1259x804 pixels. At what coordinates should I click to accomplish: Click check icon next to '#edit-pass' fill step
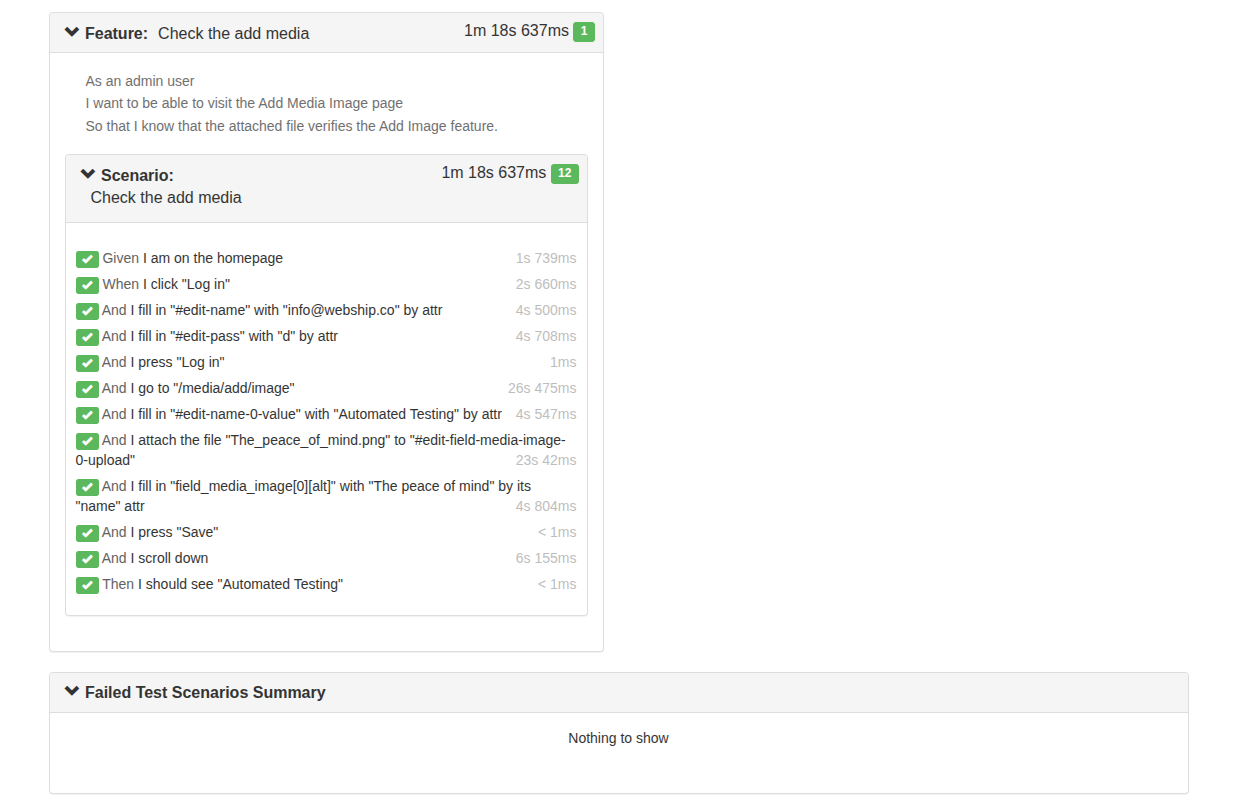(87, 337)
